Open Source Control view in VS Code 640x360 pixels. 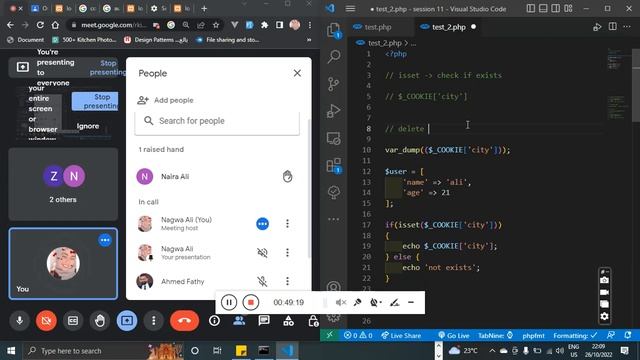(x=333, y=84)
